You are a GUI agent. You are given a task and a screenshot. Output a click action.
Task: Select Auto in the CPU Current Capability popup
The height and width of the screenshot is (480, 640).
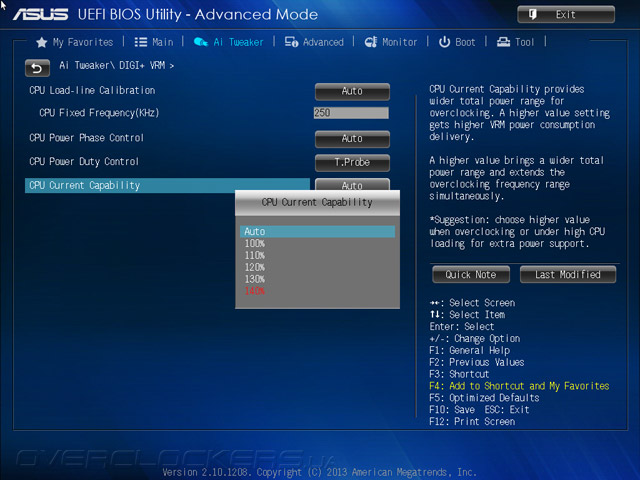click(x=317, y=231)
